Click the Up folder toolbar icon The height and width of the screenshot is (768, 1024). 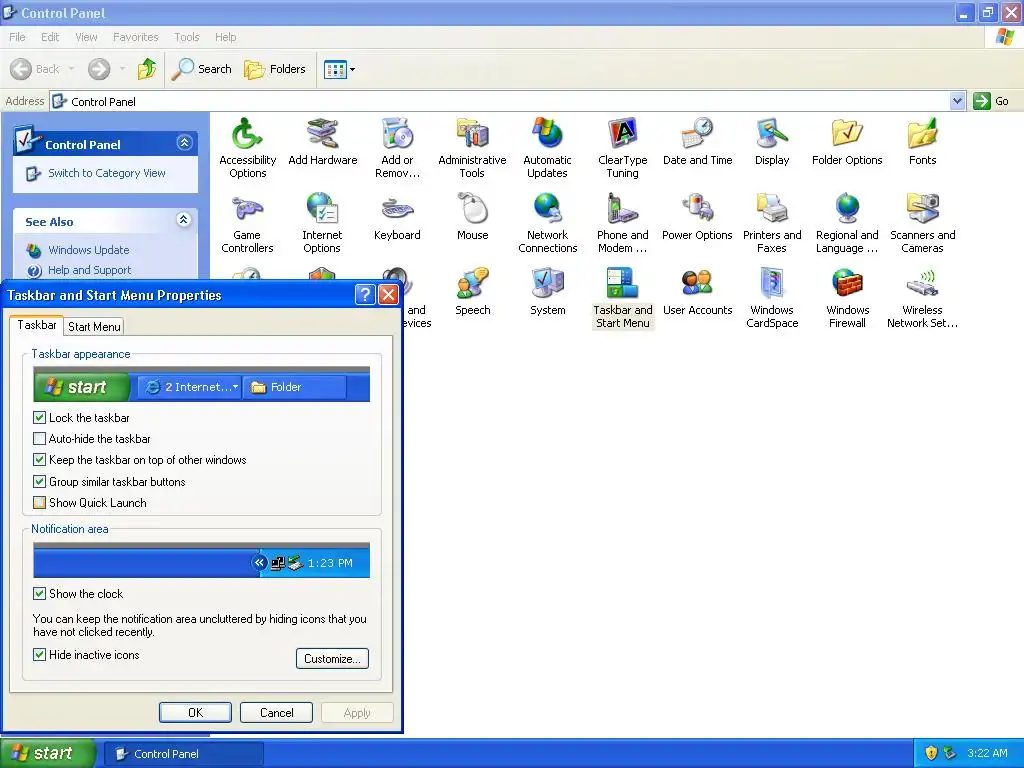(147, 69)
